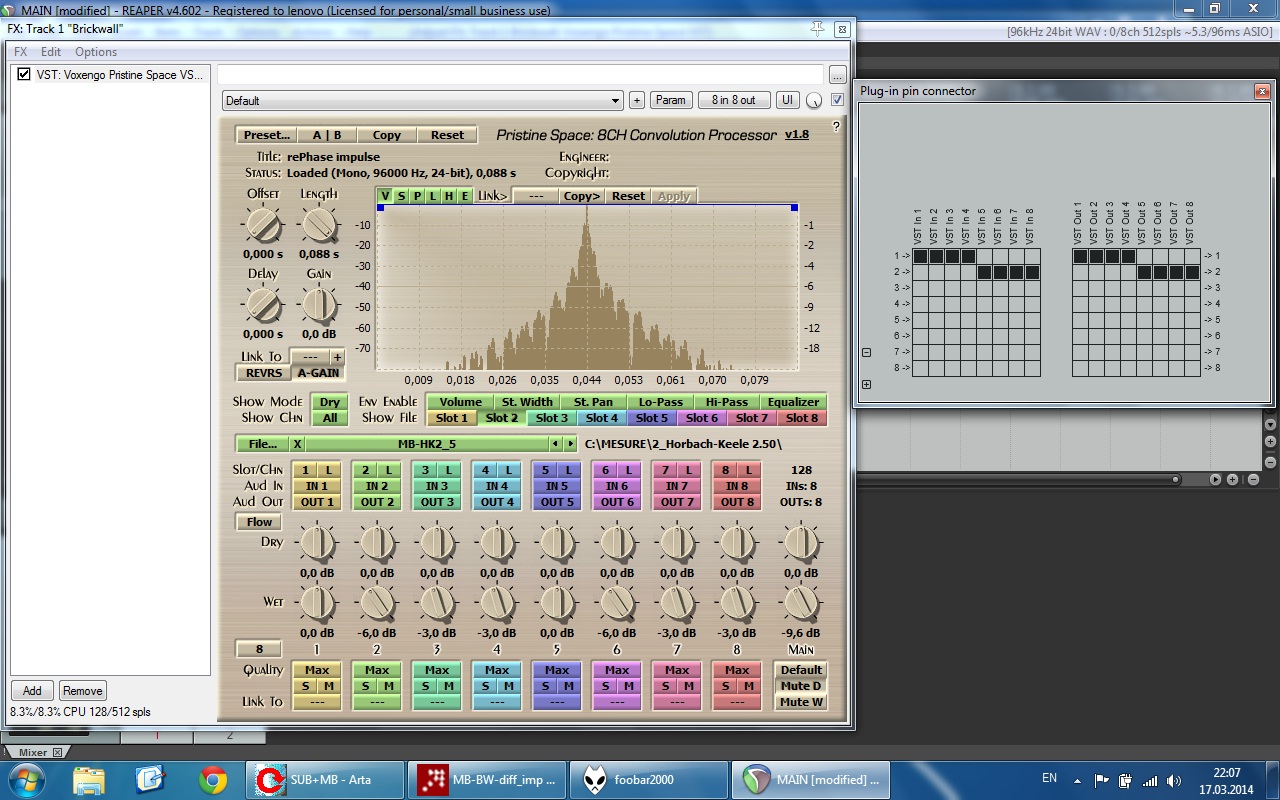The width and height of the screenshot is (1280, 800).
Task: Uncheck the Voxengo Pristine Space plugin checkbox
Action: [x=24, y=75]
